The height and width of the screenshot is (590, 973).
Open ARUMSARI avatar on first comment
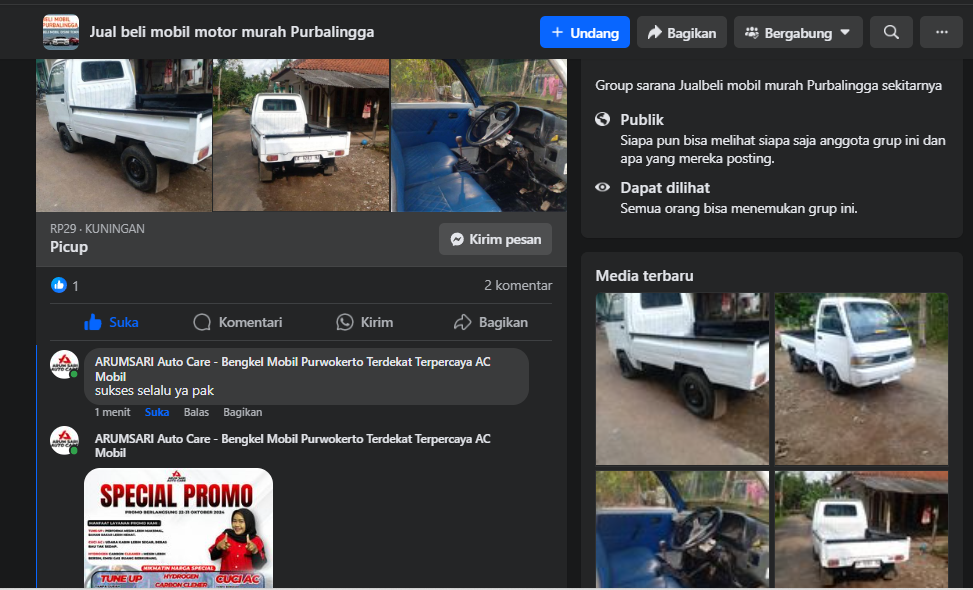pos(65,365)
